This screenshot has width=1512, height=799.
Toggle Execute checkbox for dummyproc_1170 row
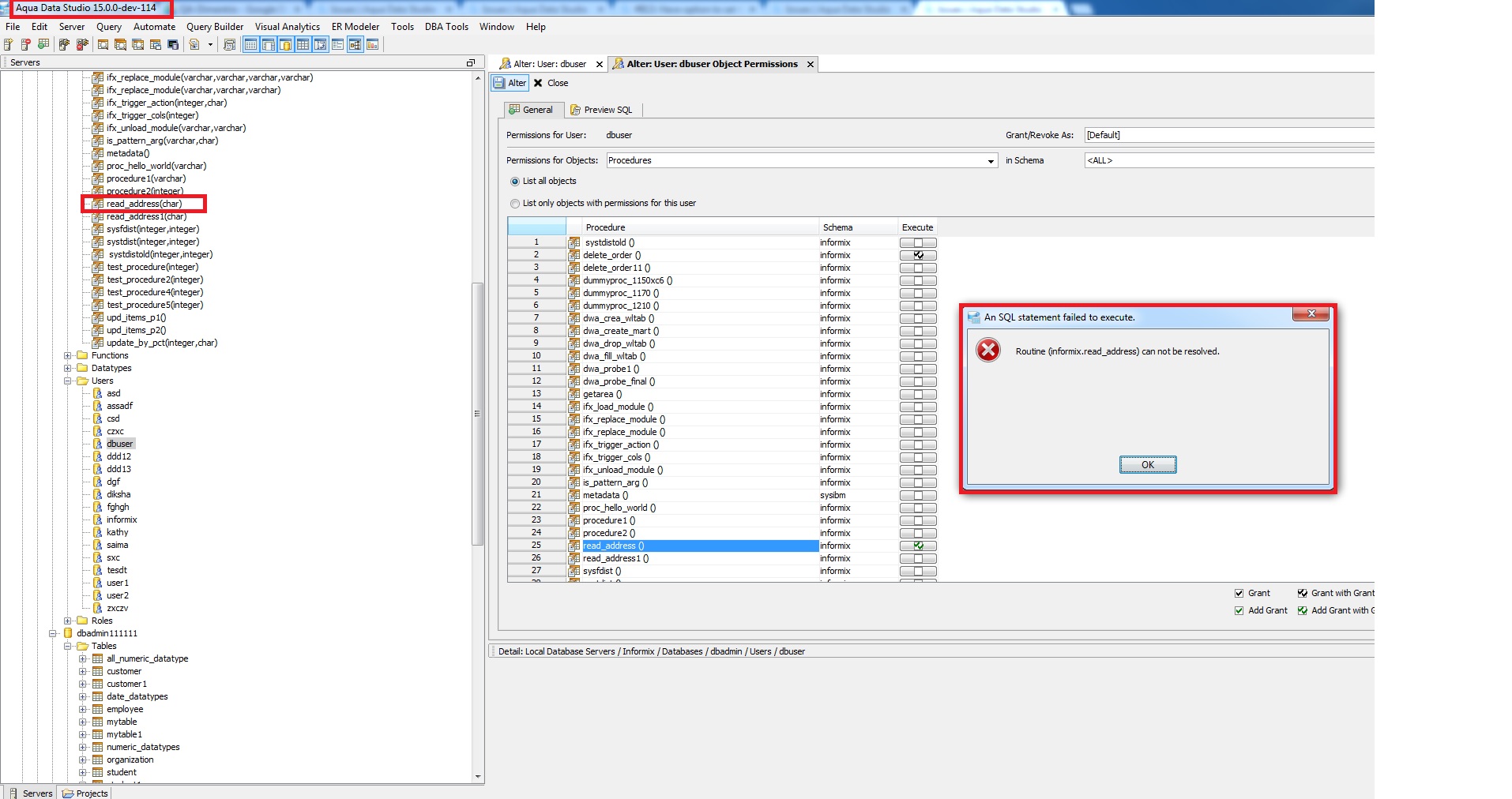tap(918, 293)
